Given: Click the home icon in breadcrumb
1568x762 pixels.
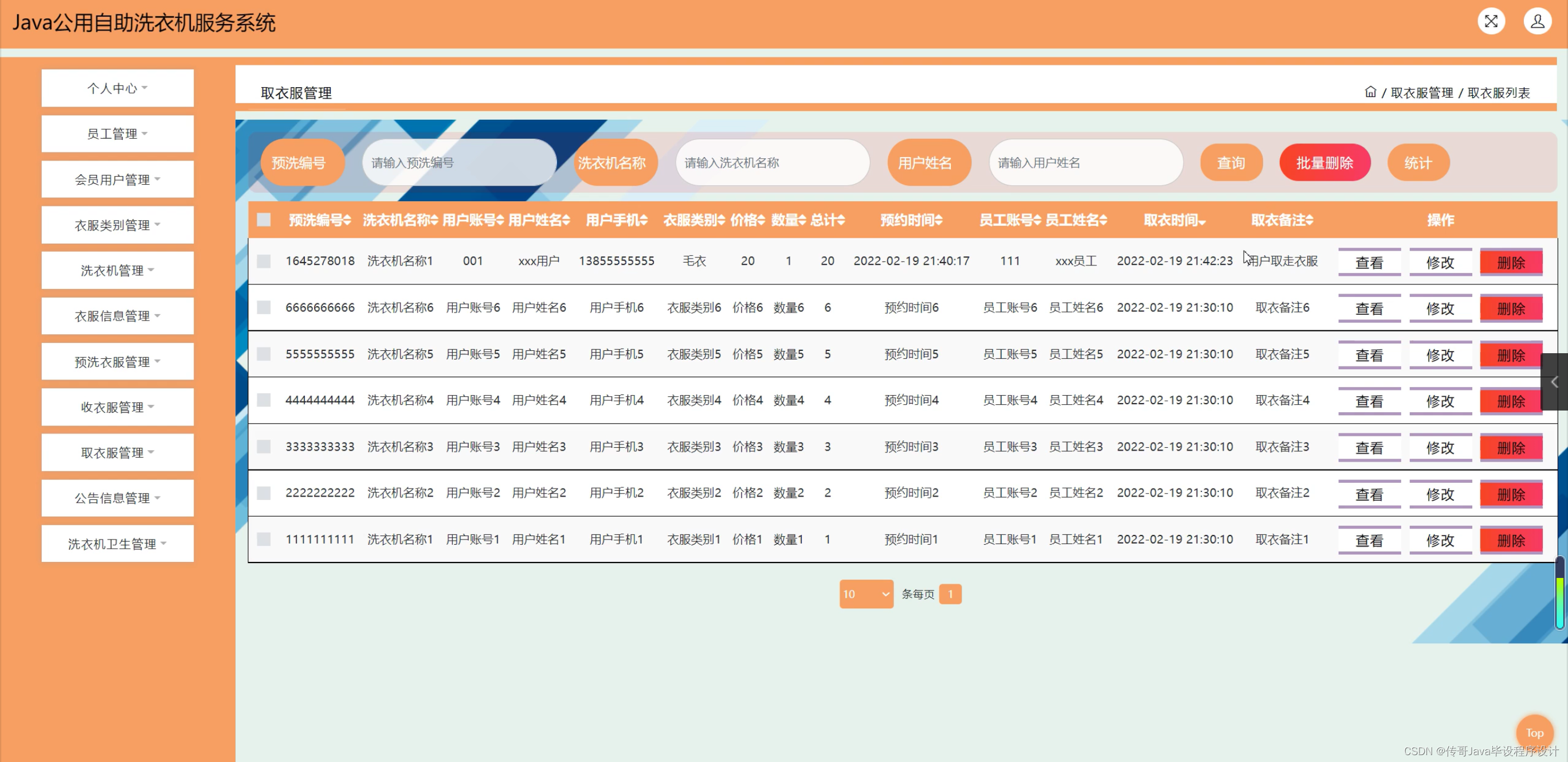Looking at the screenshot, I should pos(1370,92).
